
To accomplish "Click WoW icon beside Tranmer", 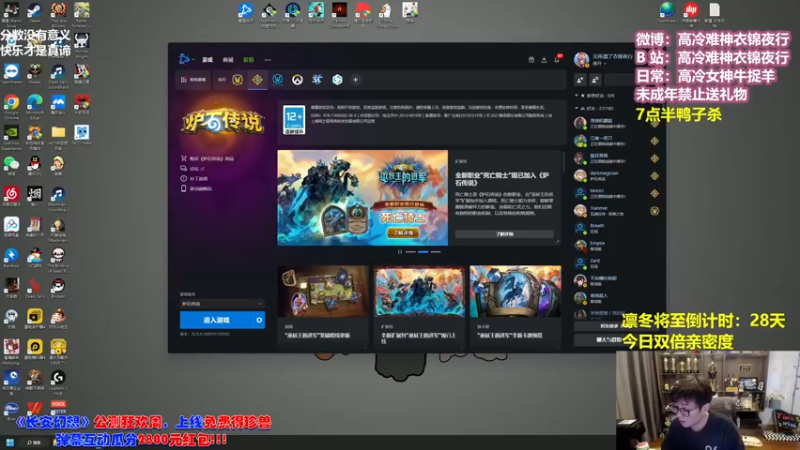I will [655, 211].
